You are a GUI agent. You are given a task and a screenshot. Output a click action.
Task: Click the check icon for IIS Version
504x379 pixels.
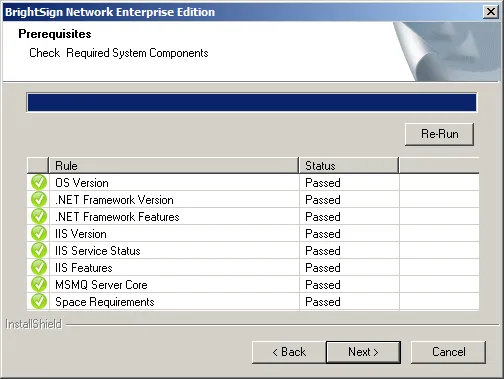(39, 234)
